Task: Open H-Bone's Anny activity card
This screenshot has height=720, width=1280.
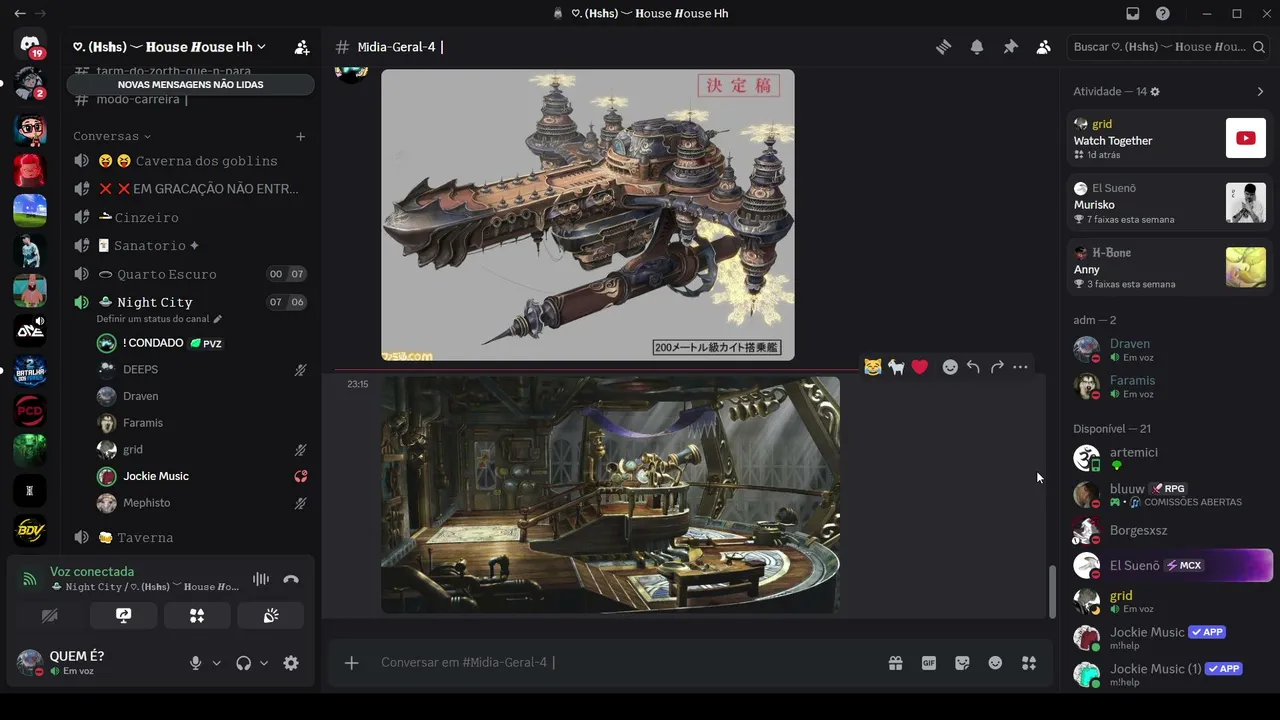Action: [x=1169, y=268]
